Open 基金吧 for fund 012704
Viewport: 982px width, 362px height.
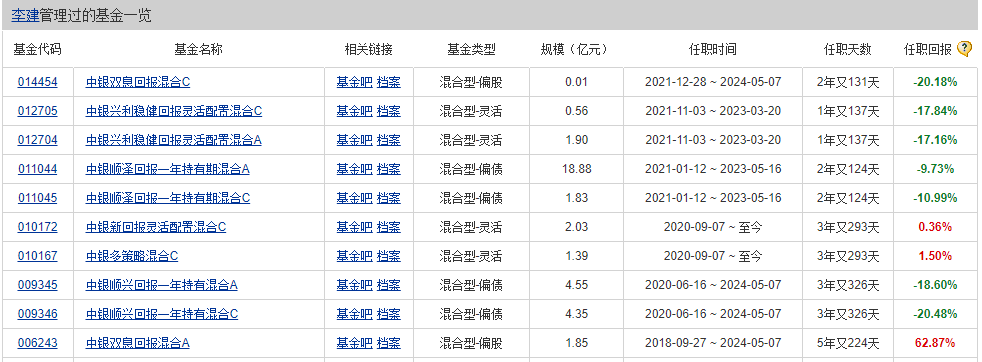[x=354, y=140]
